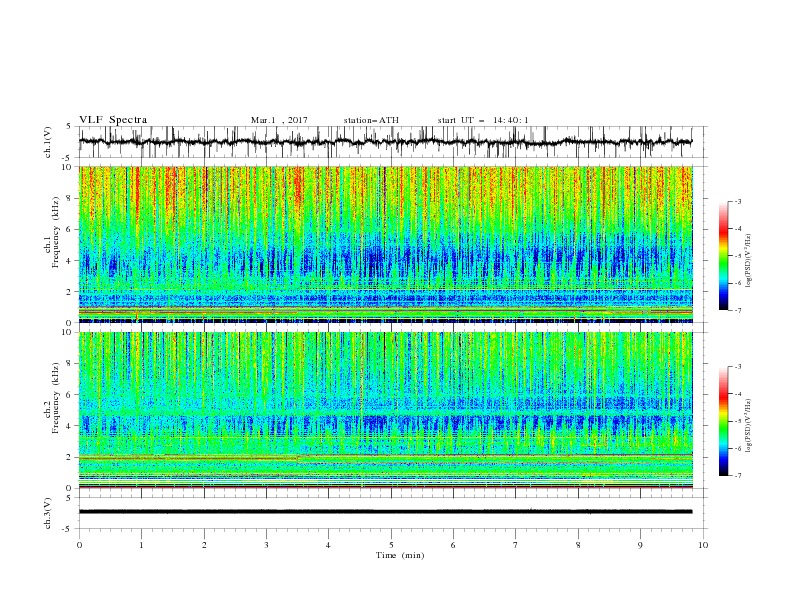Screen dimensions: 792x612
Task: Click the "-3" label on ch.2 colorbar
Action: click(737, 367)
